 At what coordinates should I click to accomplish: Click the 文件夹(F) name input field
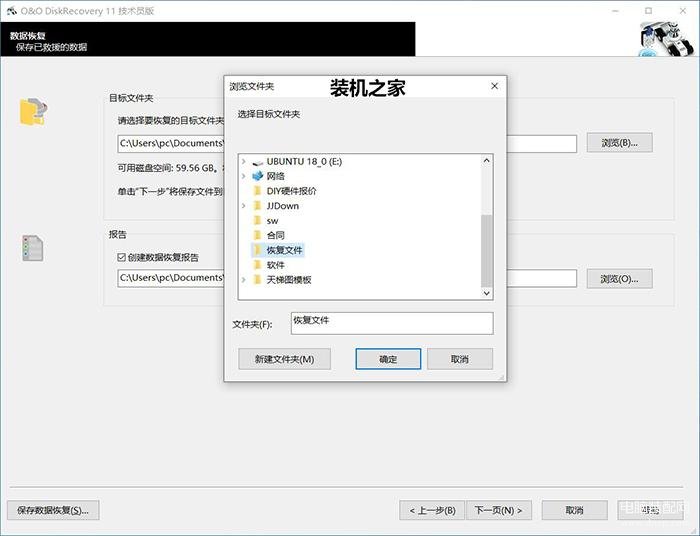tap(391, 323)
